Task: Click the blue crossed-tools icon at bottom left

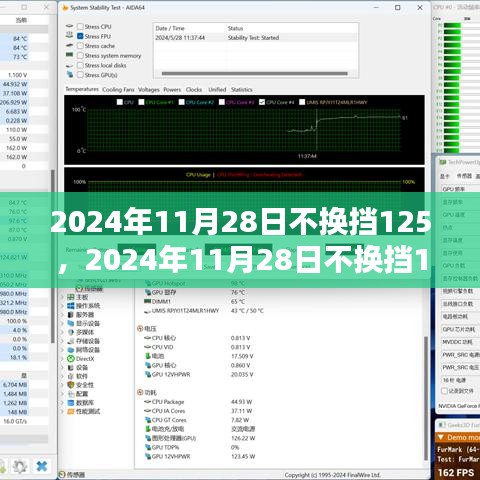Action: [x=42, y=466]
